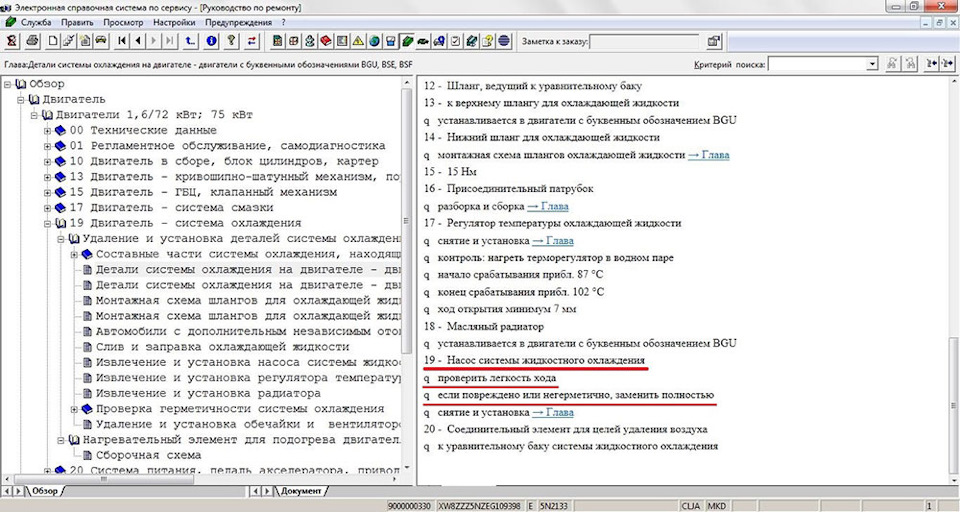Open the 'Просмотр' menu
Viewport: 960px width, 512px height.
coord(123,22)
